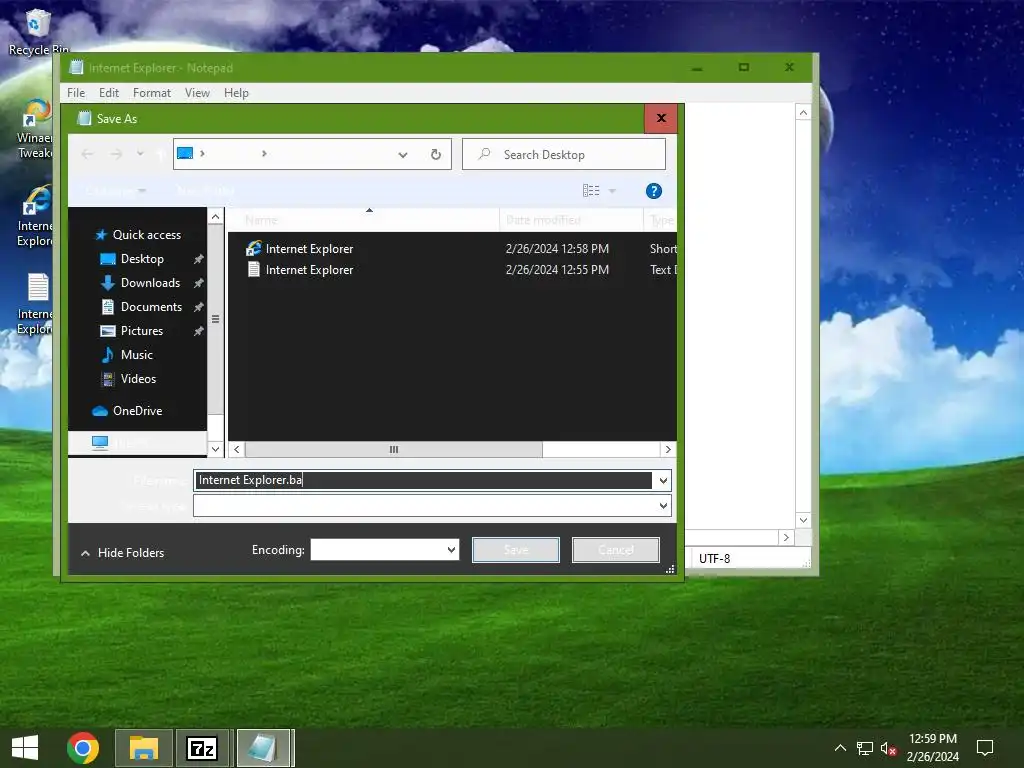The image size is (1024, 768).
Task: Open Notepad's View menu
Action: pyautogui.click(x=197, y=93)
